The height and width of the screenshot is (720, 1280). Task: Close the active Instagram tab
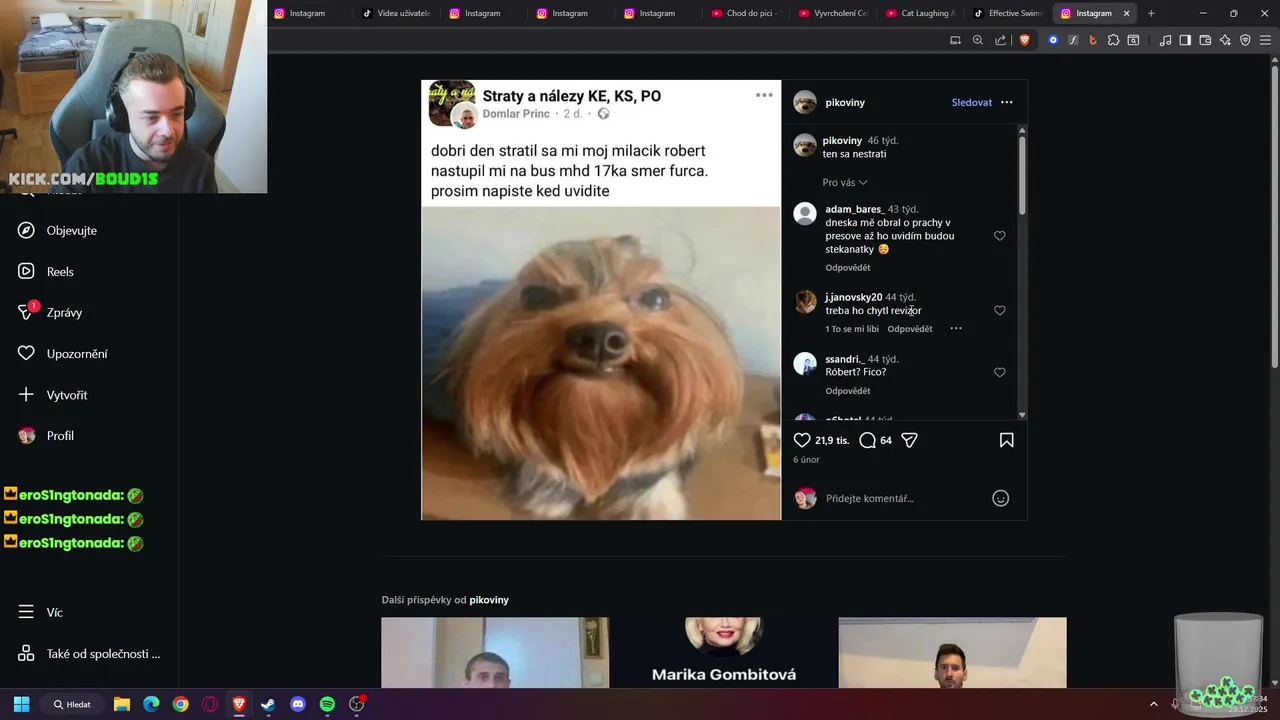click(1127, 13)
